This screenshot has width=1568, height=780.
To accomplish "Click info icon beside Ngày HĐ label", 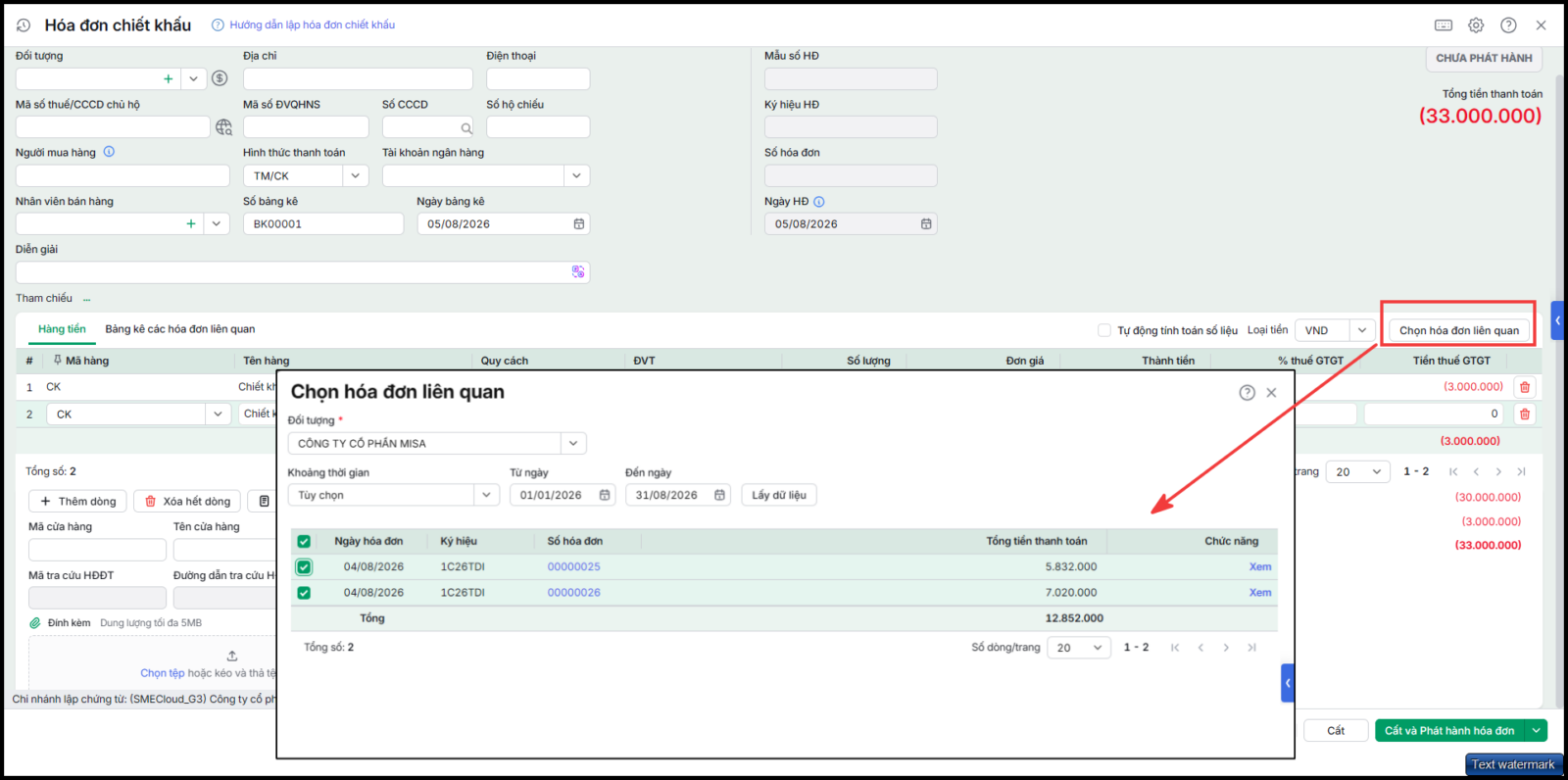I will point(819,202).
